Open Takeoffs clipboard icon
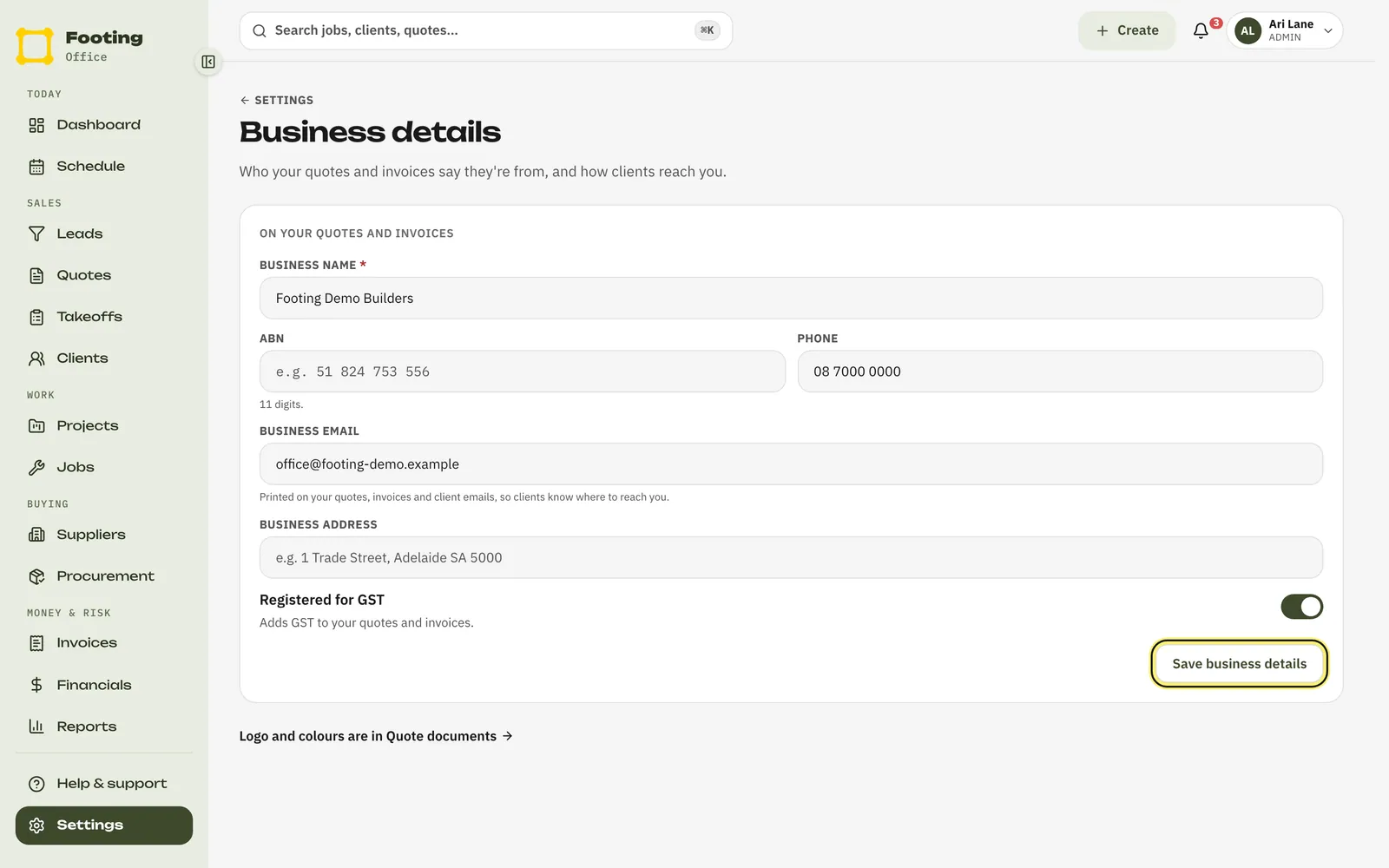 tap(36, 318)
